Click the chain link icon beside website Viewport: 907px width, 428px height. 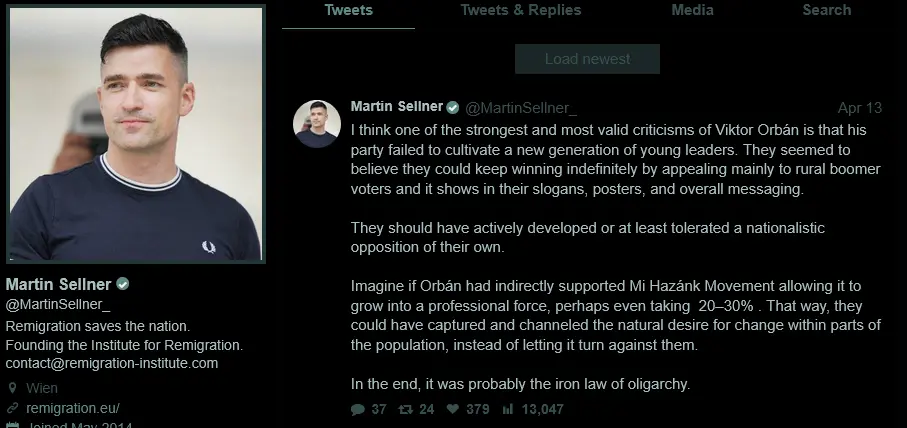[12, 408]
